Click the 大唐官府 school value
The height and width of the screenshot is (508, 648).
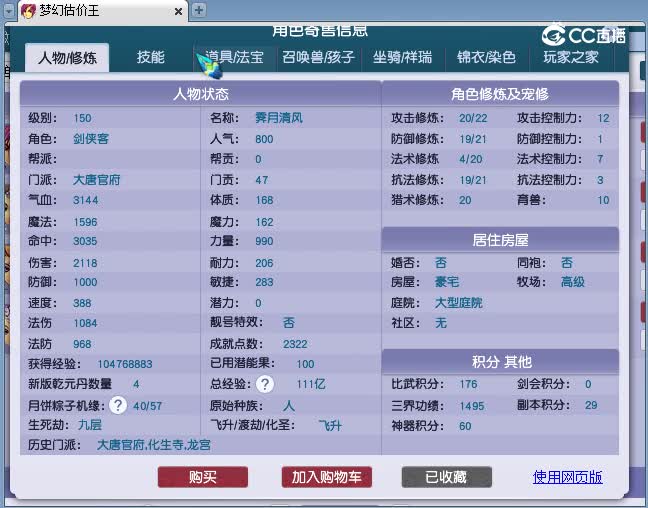click(97, 180)
